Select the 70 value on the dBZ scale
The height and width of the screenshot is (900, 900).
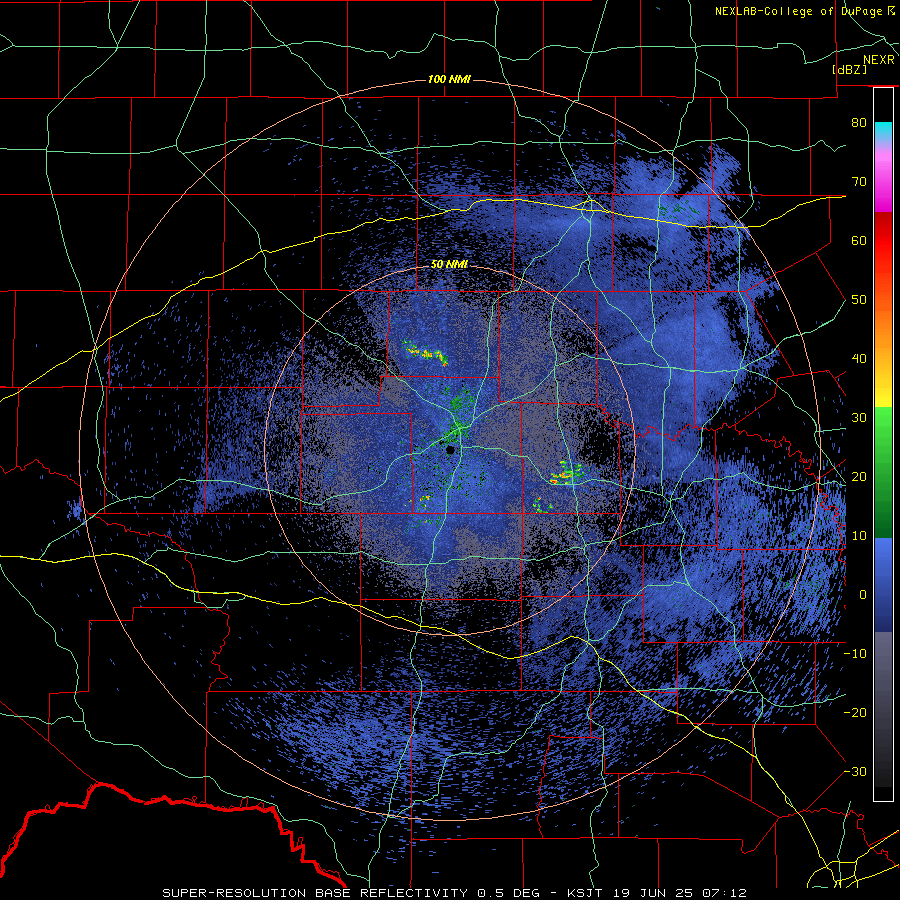point(859,182)
